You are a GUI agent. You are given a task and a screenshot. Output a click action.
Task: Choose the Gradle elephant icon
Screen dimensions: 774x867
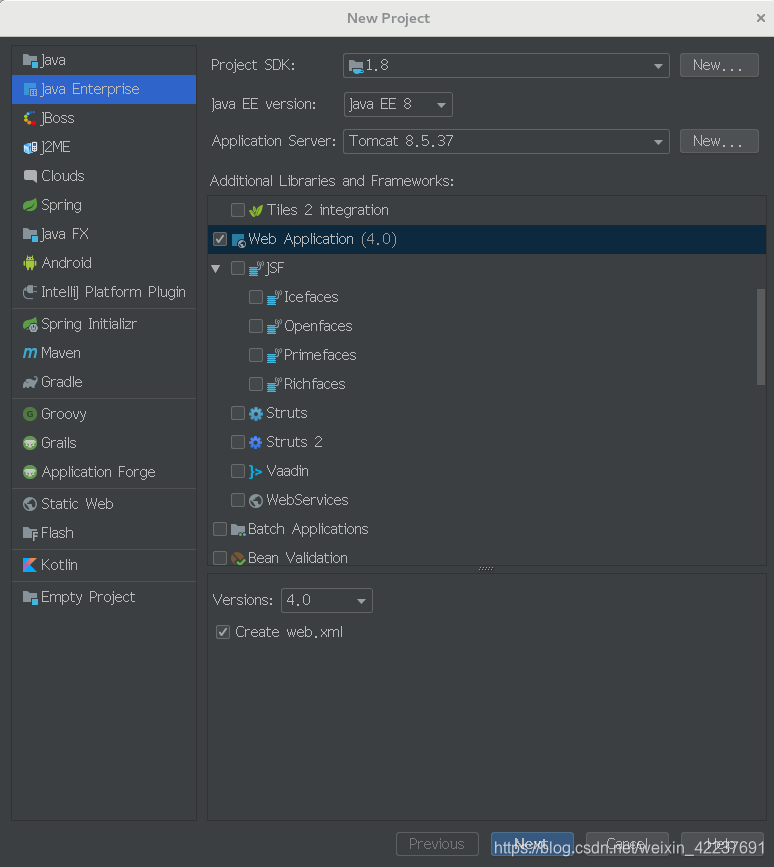point(30,382)
